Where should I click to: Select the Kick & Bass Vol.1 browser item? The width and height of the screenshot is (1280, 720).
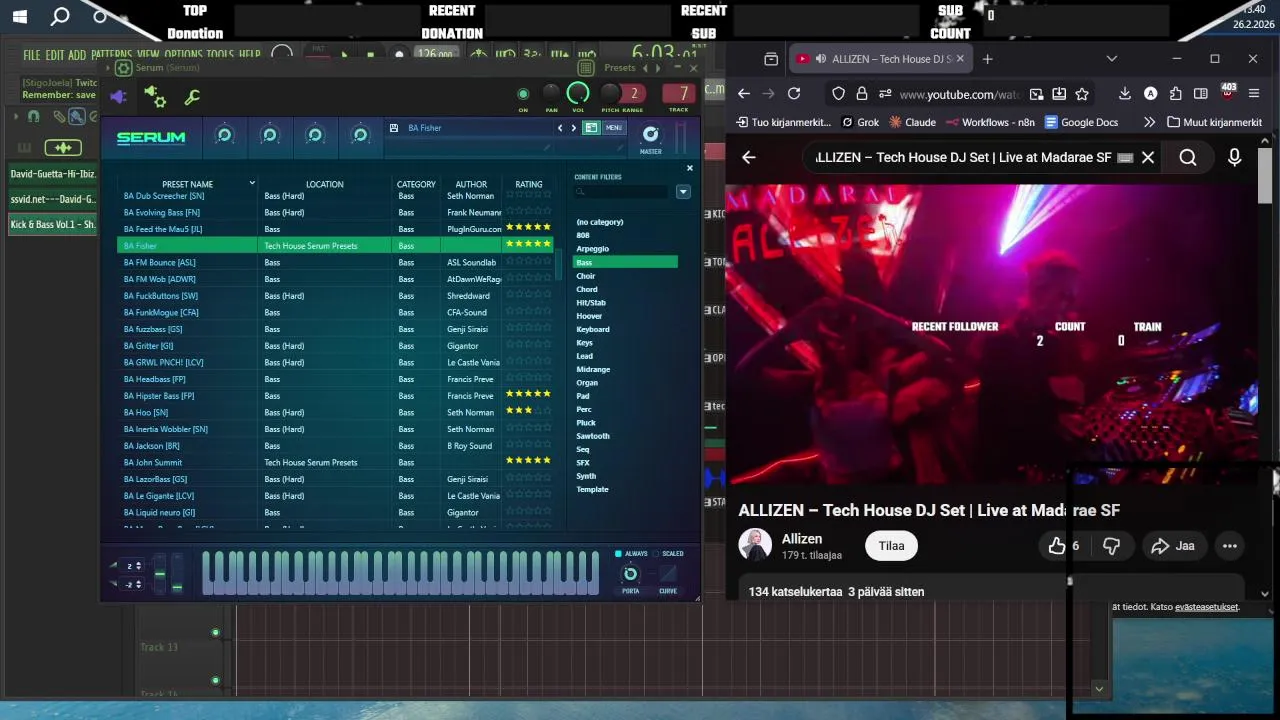[x=53, y=225]
